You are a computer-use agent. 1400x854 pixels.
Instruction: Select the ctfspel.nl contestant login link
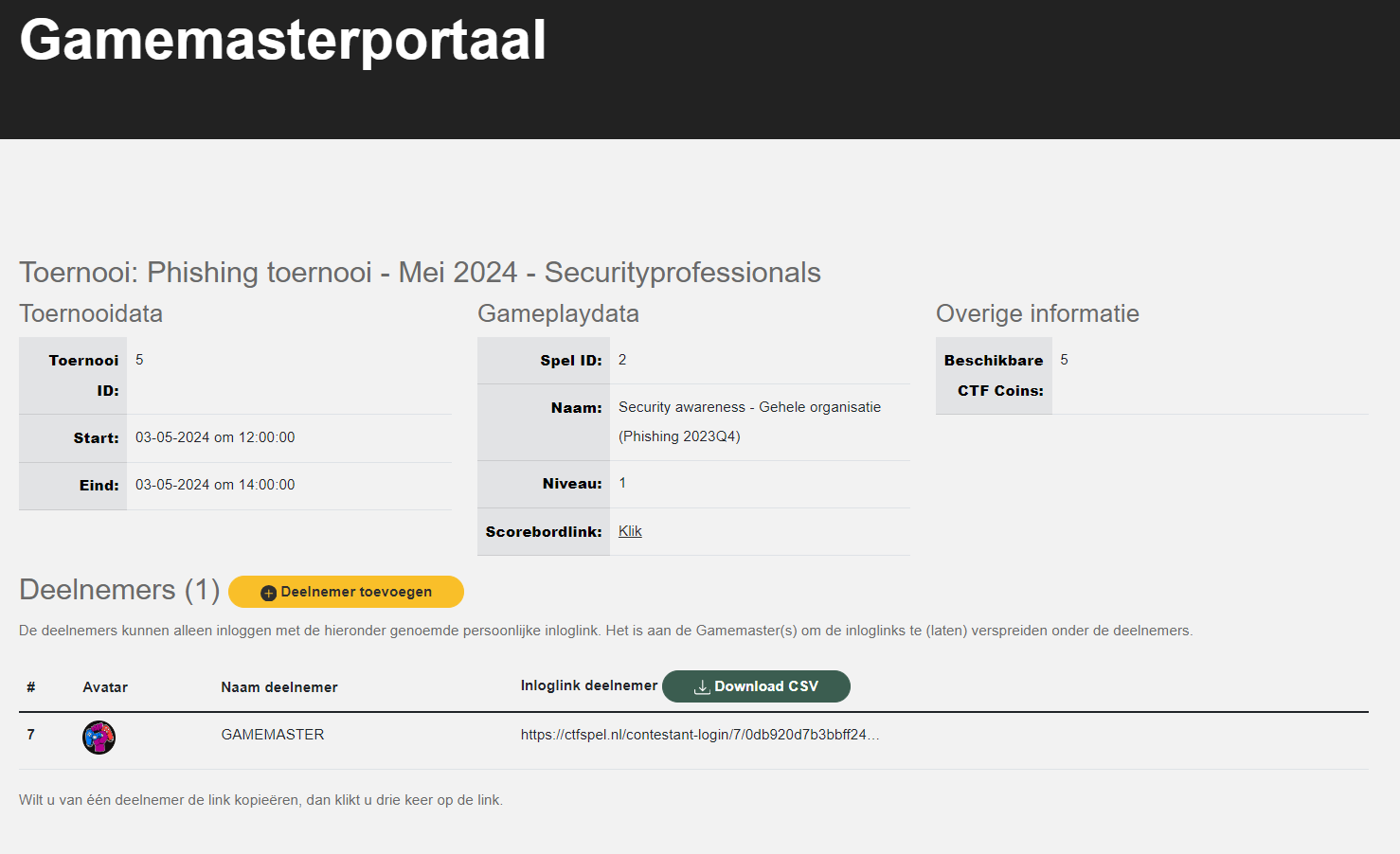point(699,735)
